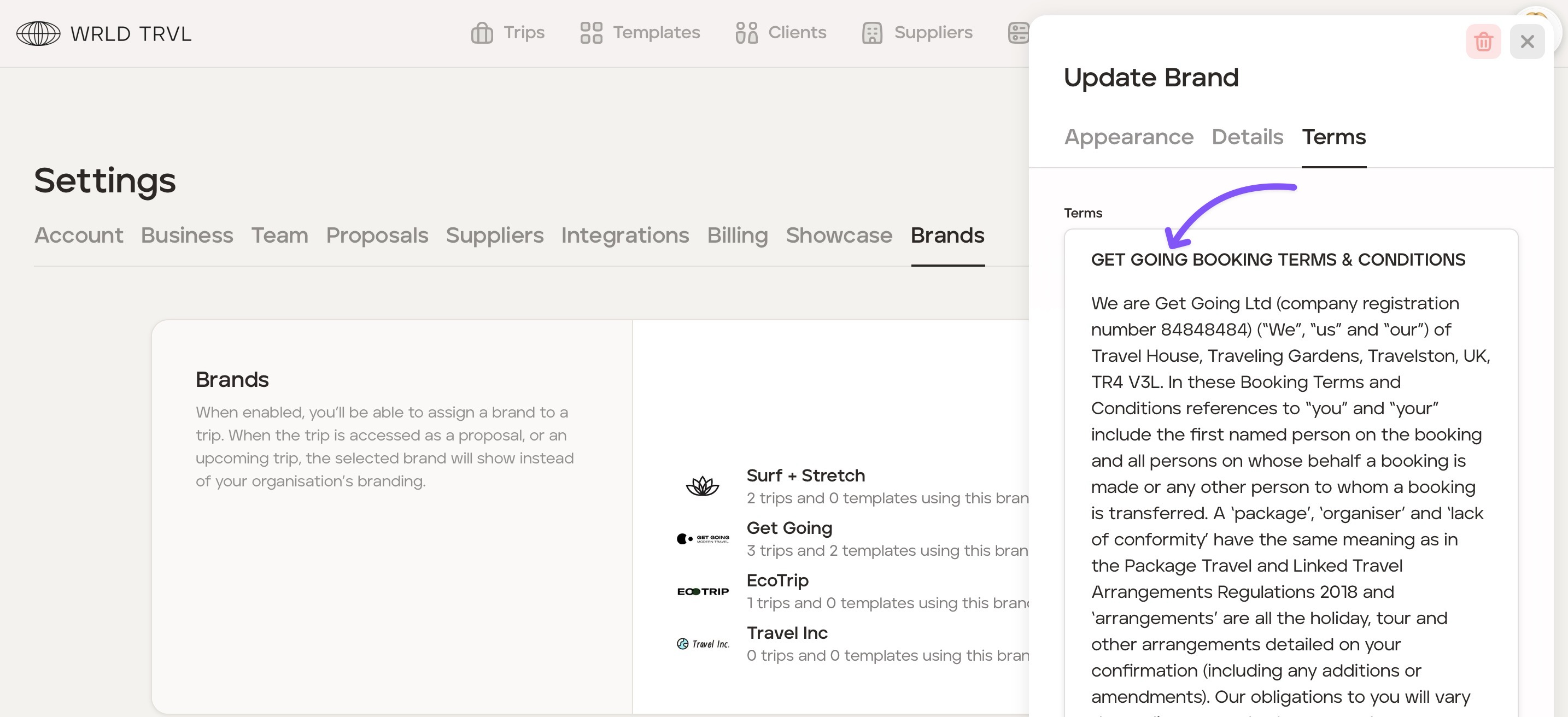Switch to the Appearance tab
The height and width of the screenshot is (717, 1568).
tap(1128, 137)
